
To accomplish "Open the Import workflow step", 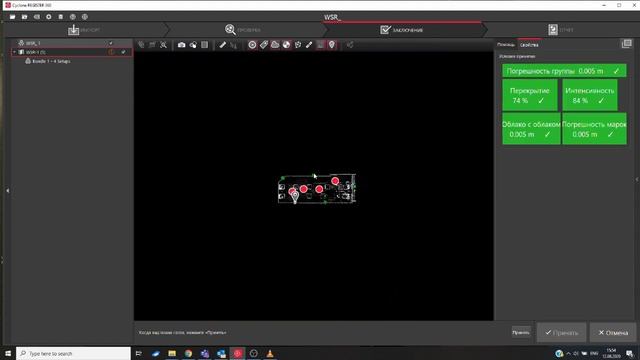I will click(x=84, y=30).
